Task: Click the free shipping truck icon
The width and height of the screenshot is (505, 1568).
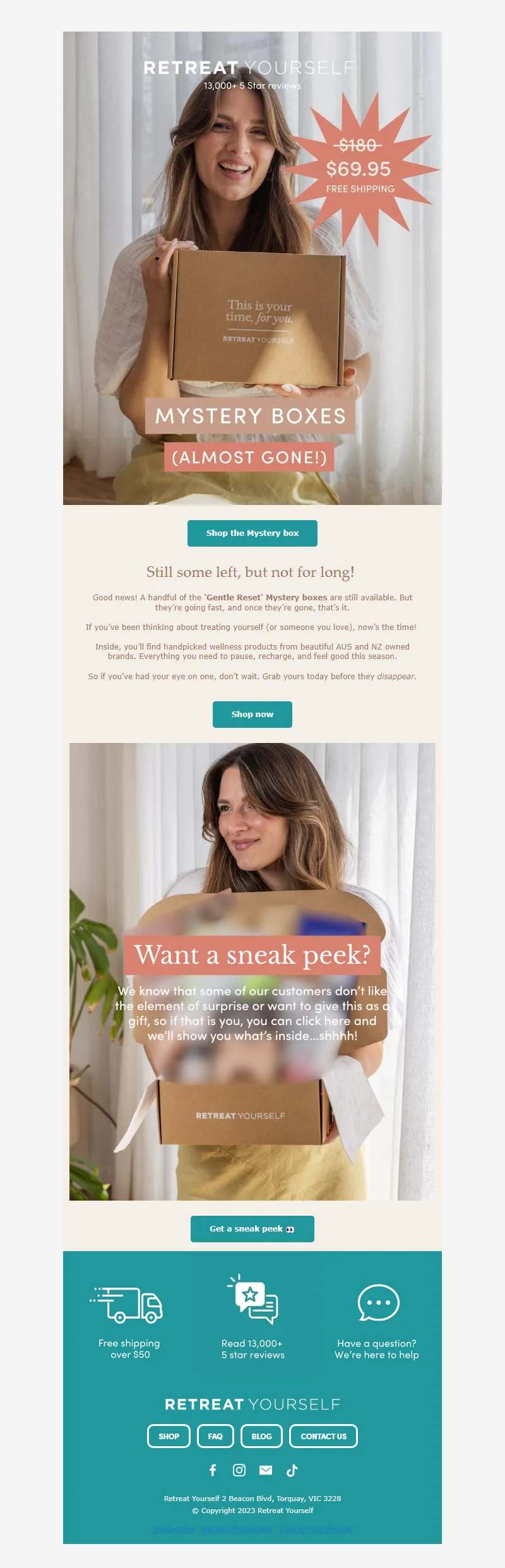Action: coord(126,1305)
